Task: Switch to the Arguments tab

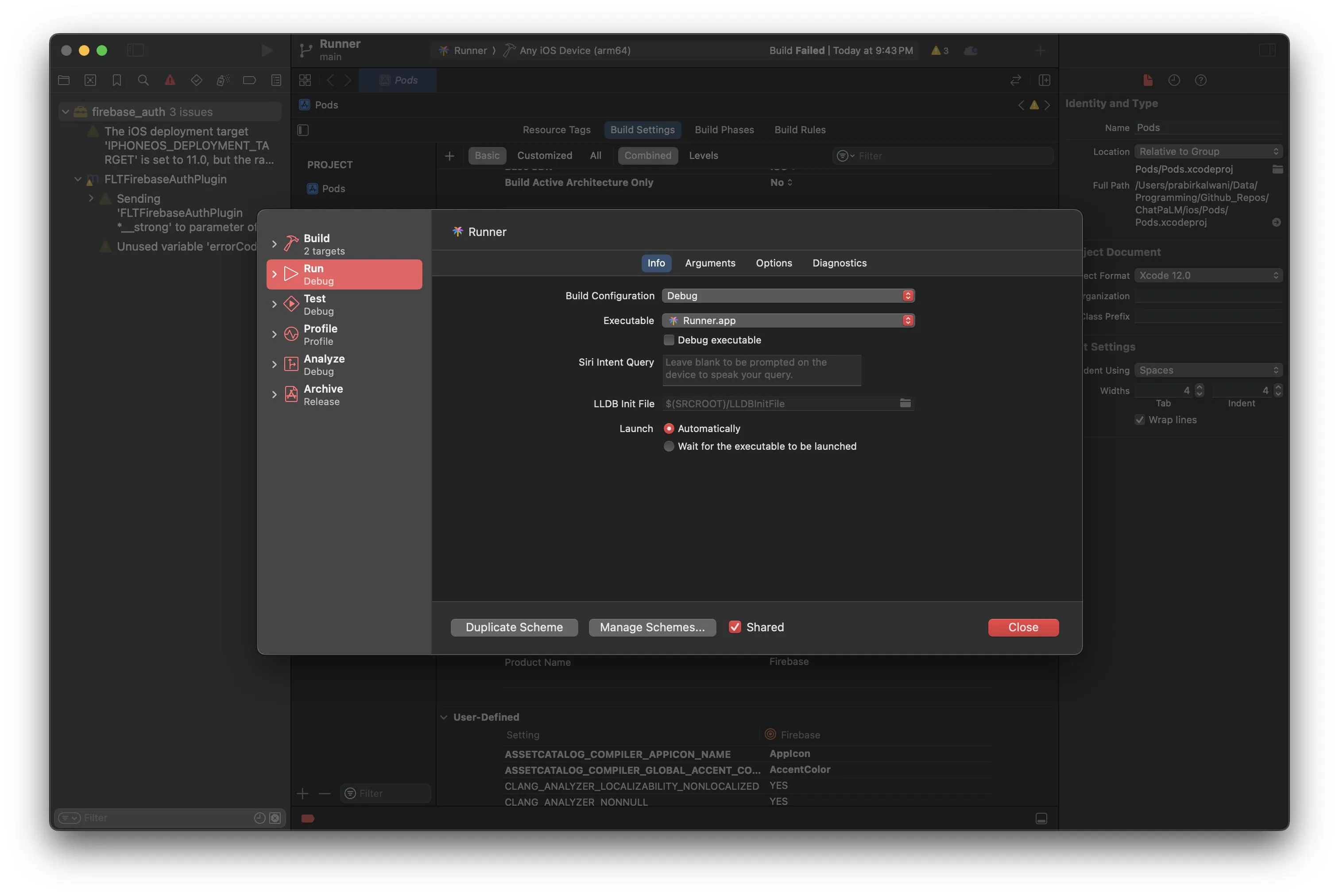Action: tap(710, 263)
